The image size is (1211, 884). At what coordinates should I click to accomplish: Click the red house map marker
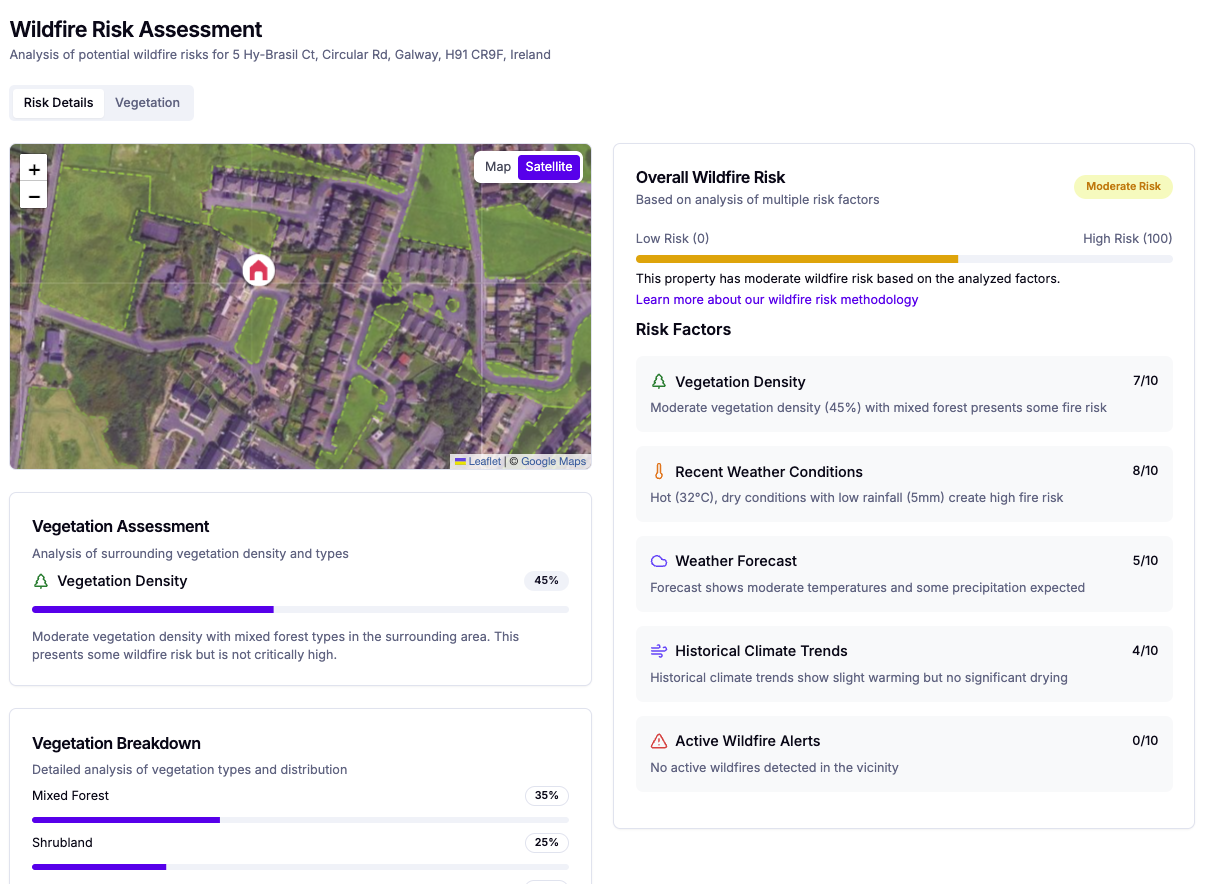coord(258,270)
